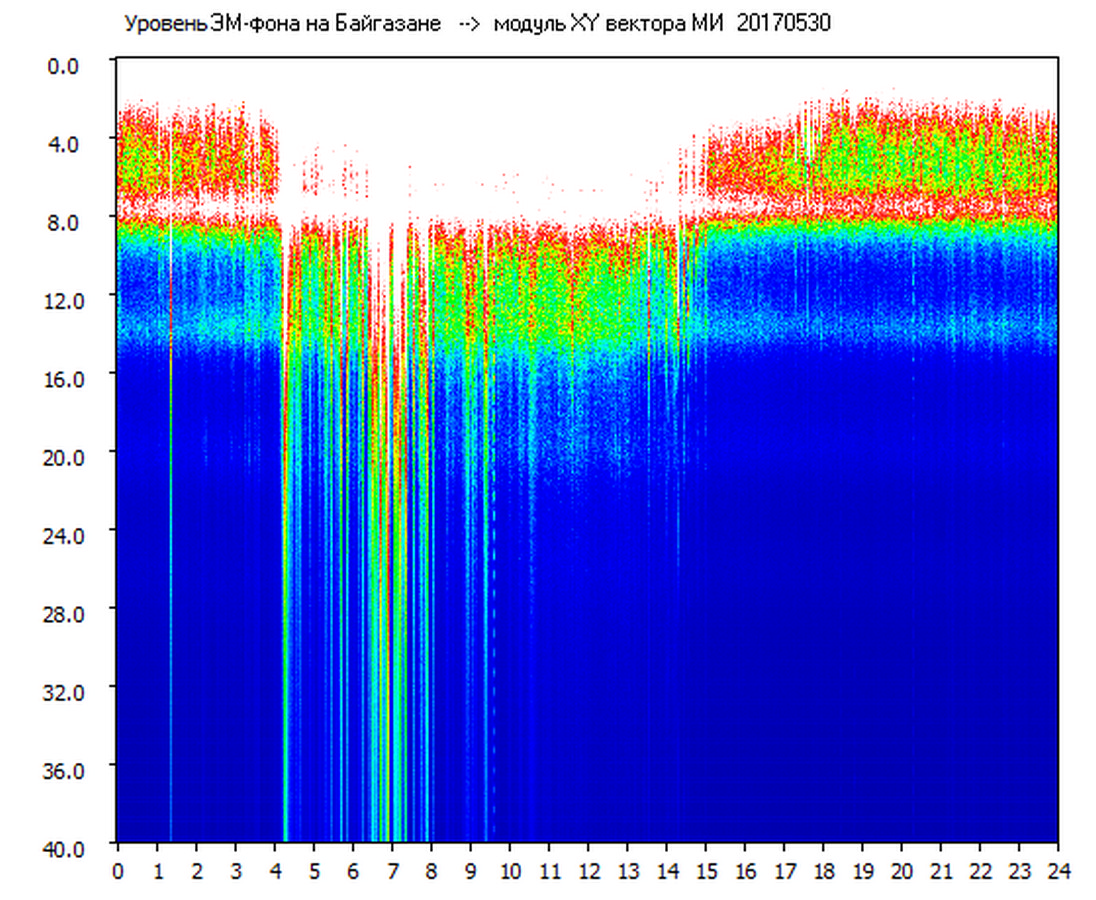Click the hour 12 label on x-axis

588,871
